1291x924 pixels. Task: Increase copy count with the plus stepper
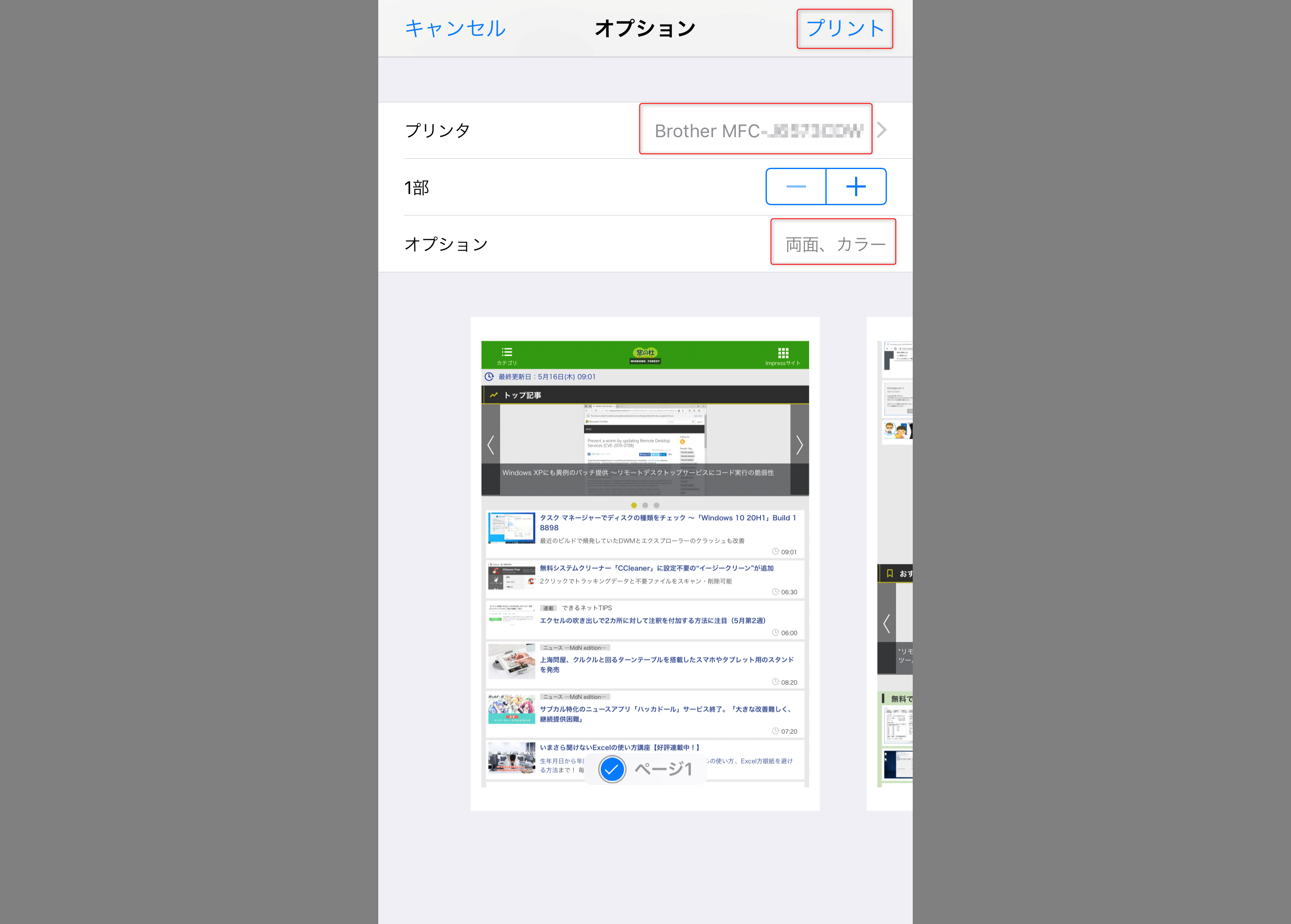(x=856, y=186)
